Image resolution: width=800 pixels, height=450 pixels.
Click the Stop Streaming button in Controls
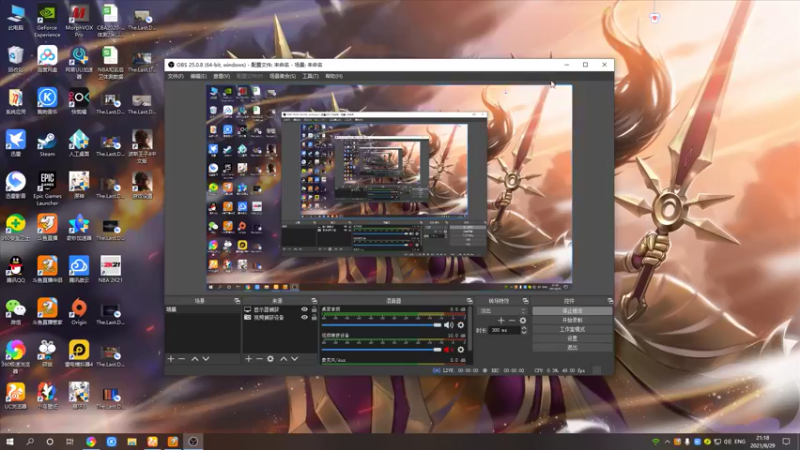tap(572, 311)
